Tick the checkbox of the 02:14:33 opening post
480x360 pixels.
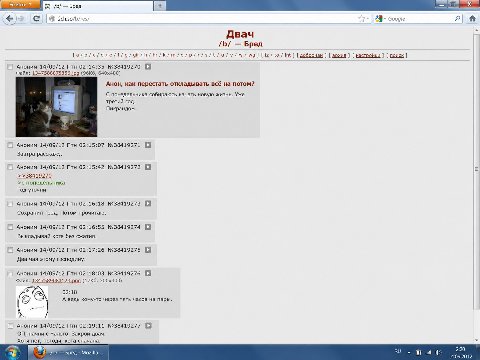point(10,67)
